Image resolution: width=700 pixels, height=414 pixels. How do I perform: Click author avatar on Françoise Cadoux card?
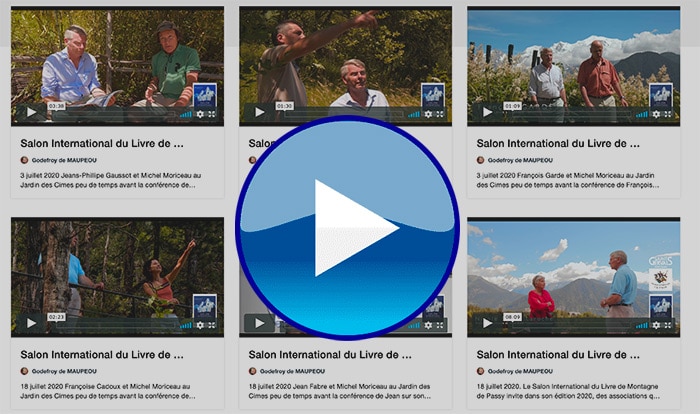24,371
